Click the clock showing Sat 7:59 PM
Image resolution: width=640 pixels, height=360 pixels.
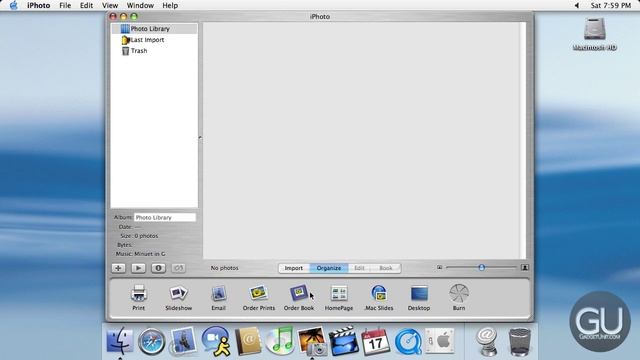coord(611,5)
